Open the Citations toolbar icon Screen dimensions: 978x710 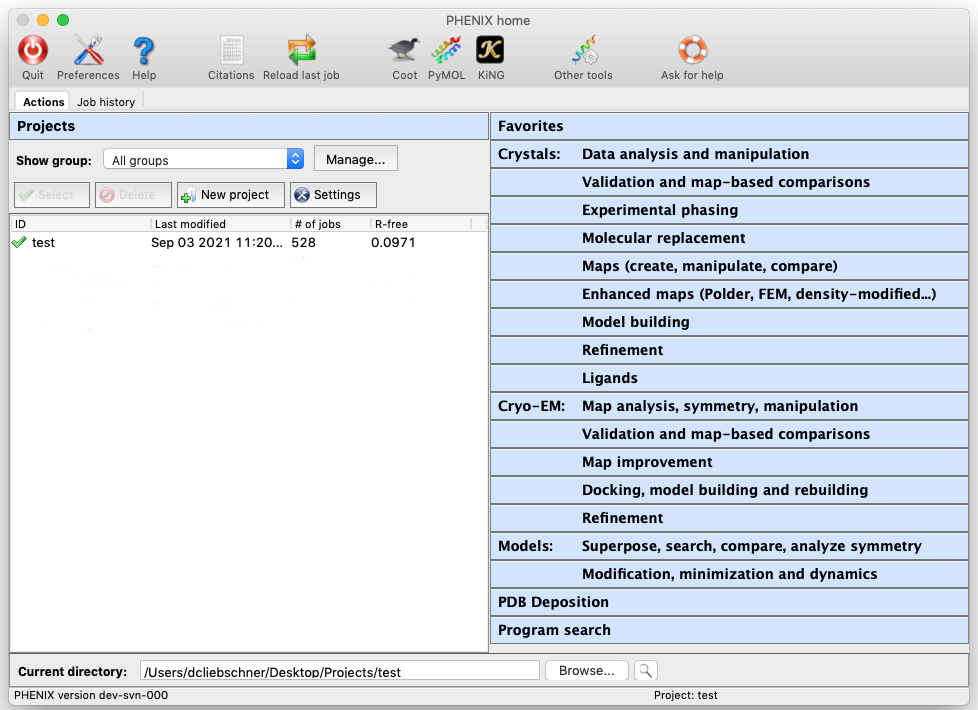click(x=231, y=50)
